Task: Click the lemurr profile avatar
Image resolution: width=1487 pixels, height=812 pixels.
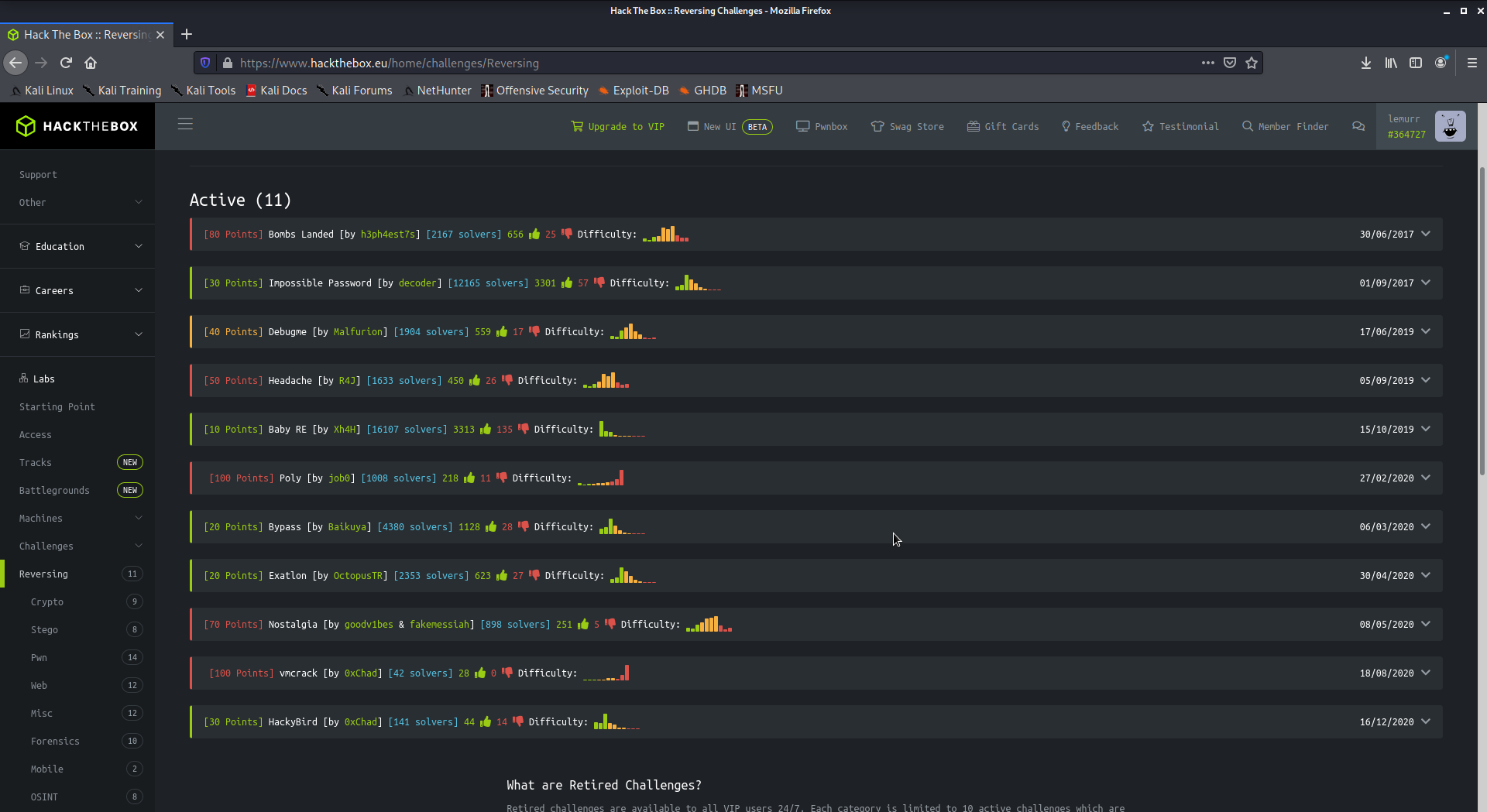Action: [1450, 126]
